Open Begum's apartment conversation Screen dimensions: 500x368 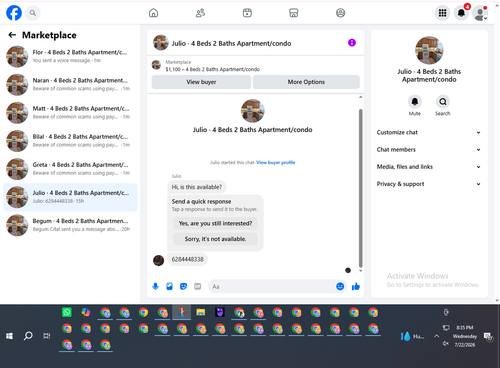click(x=70, y=225)
